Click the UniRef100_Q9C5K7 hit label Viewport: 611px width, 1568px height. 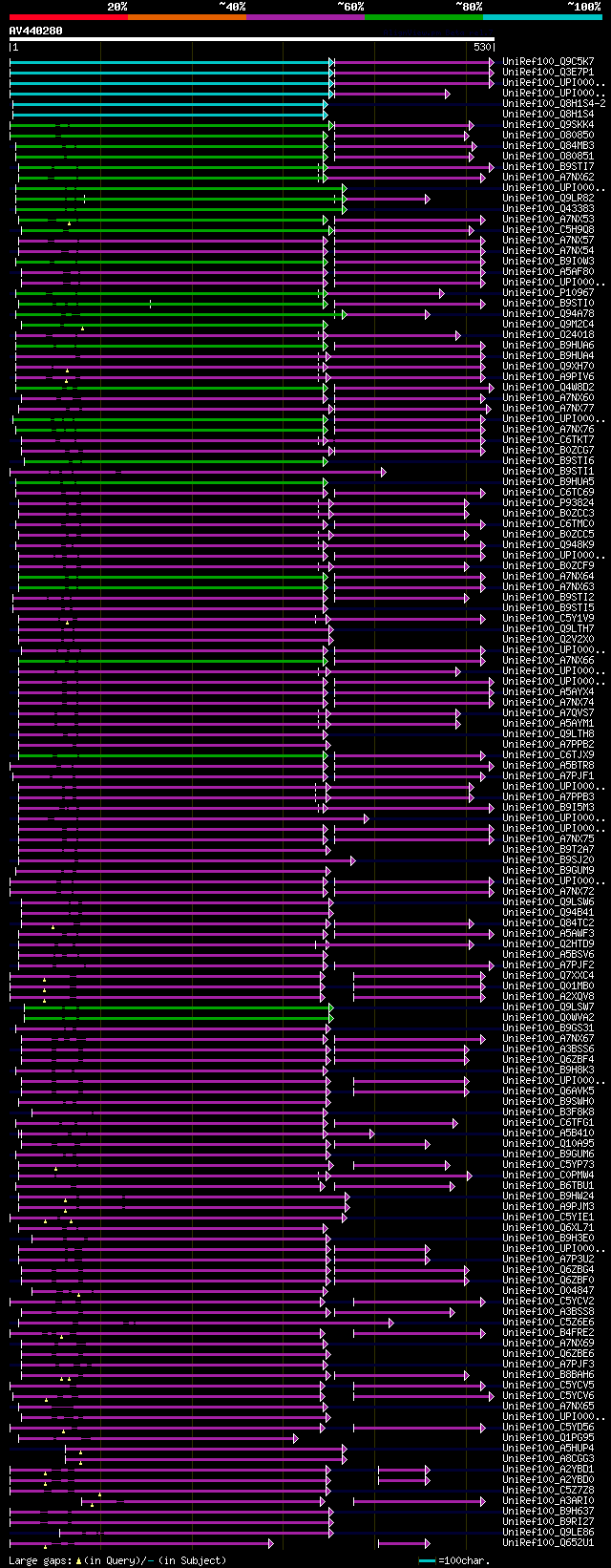(x=548, y=61)
